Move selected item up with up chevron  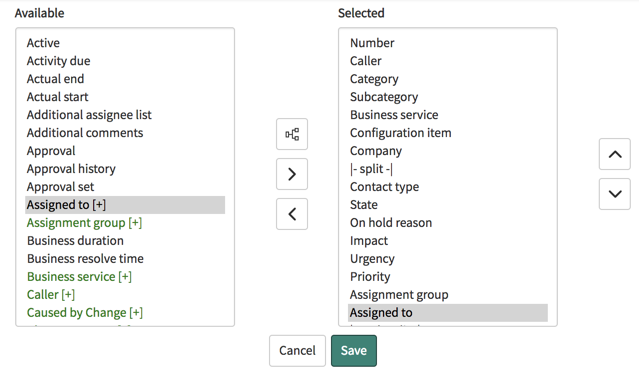pyautogui.click(x=615, y=154)
